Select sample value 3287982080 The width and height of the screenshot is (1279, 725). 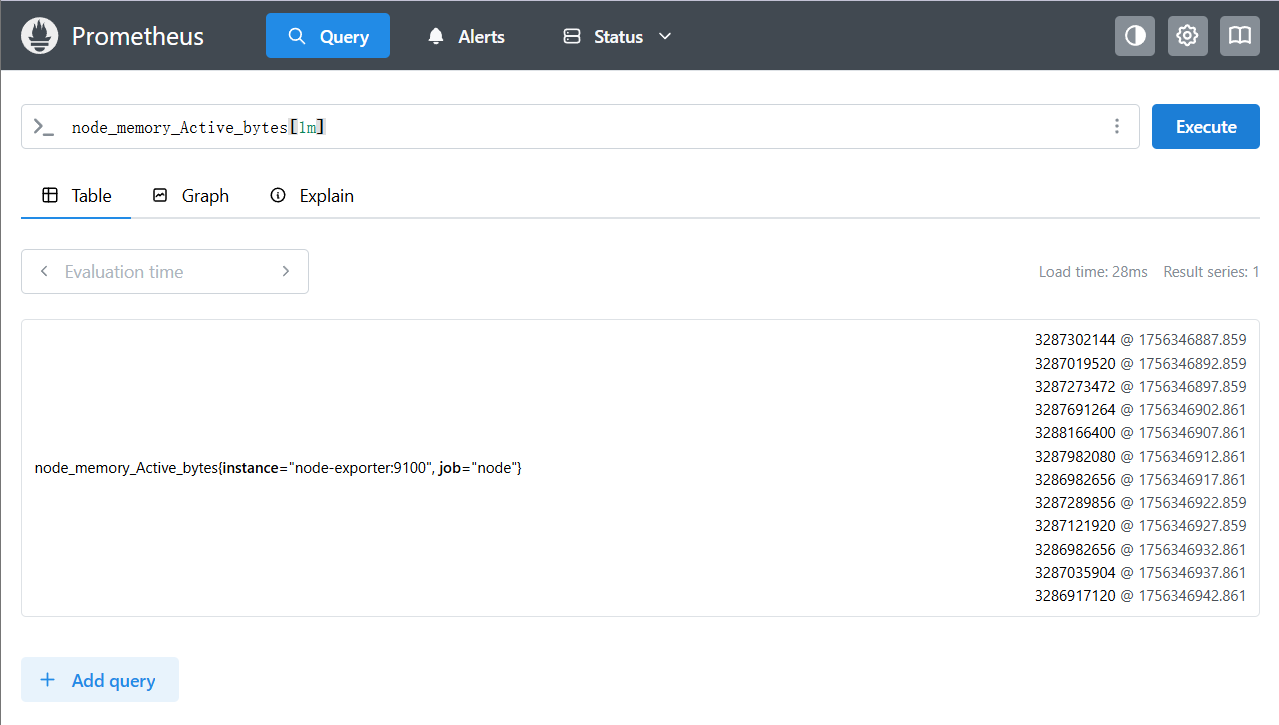click(x=1075, y=456)
